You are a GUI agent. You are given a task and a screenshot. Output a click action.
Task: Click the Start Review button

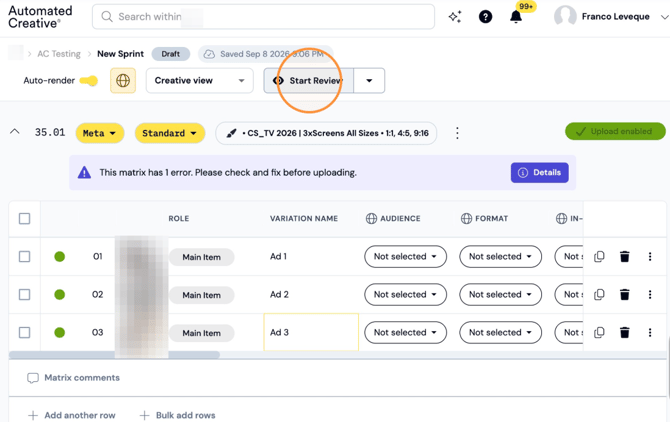pos(309,80)
